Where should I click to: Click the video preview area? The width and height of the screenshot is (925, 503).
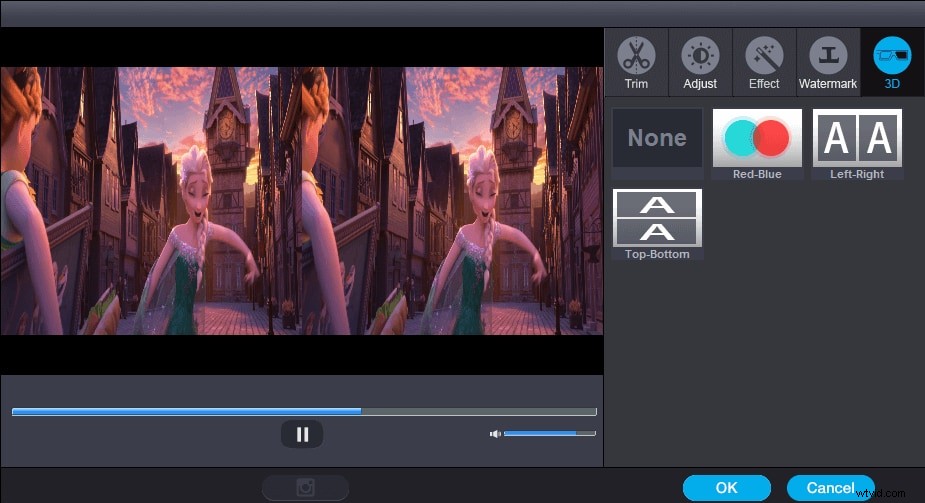(x=301, y=201)
